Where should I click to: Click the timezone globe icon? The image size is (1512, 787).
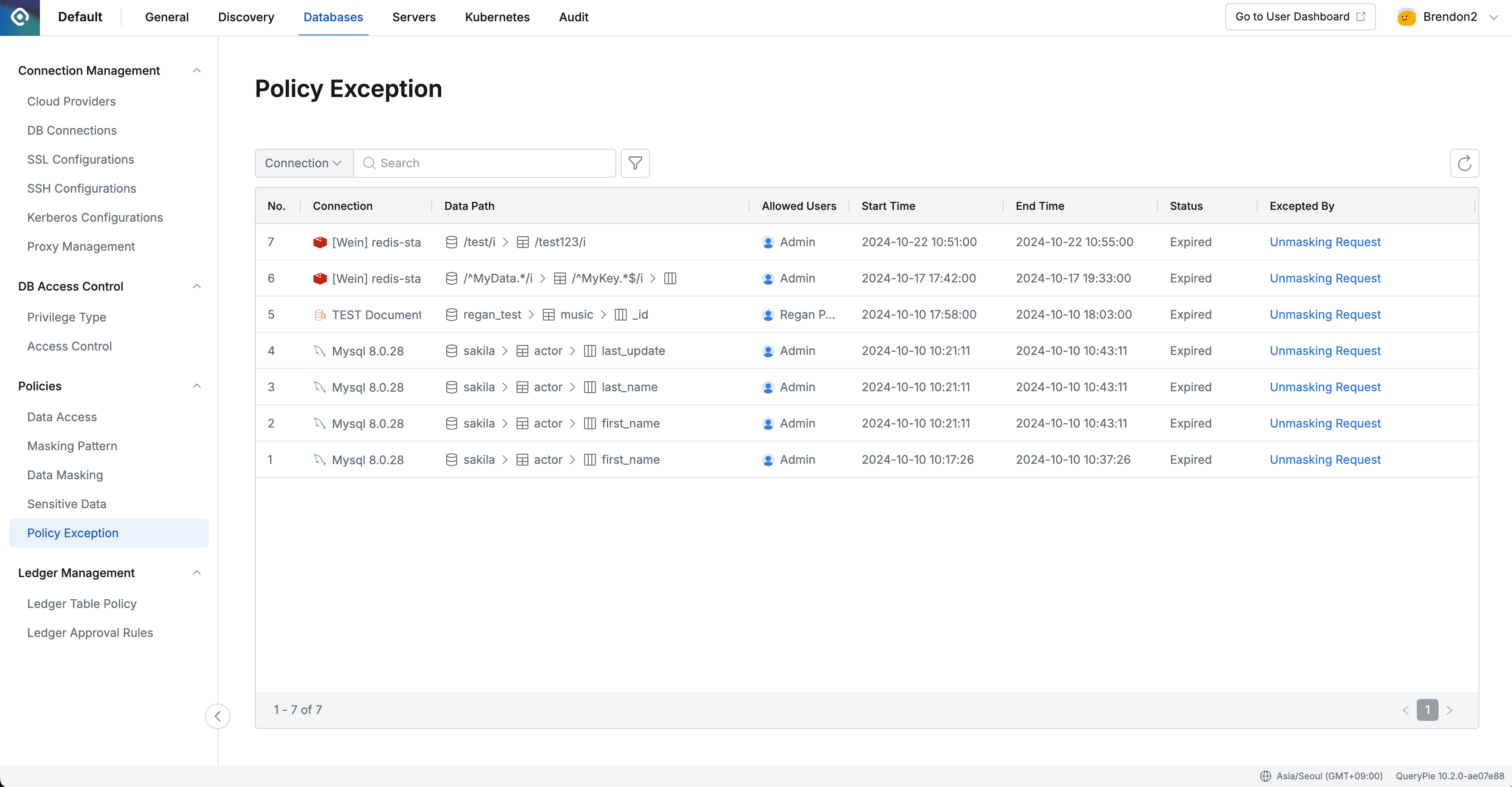click(1265, 776)
